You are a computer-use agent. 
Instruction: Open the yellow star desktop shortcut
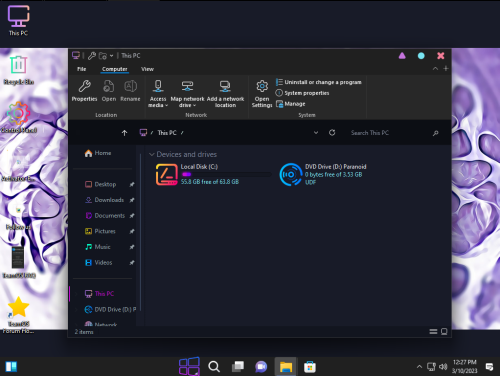tap(18, 315)
